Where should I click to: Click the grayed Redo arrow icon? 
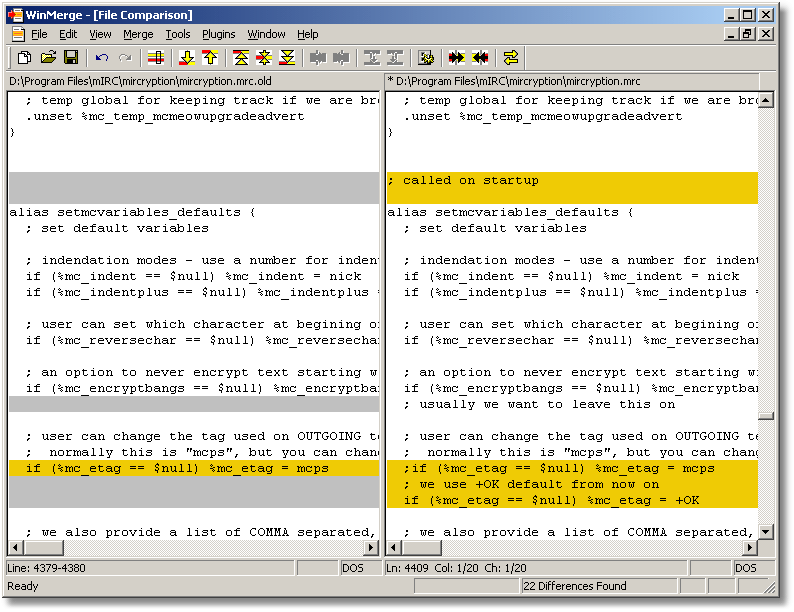(x=125, y=58)
